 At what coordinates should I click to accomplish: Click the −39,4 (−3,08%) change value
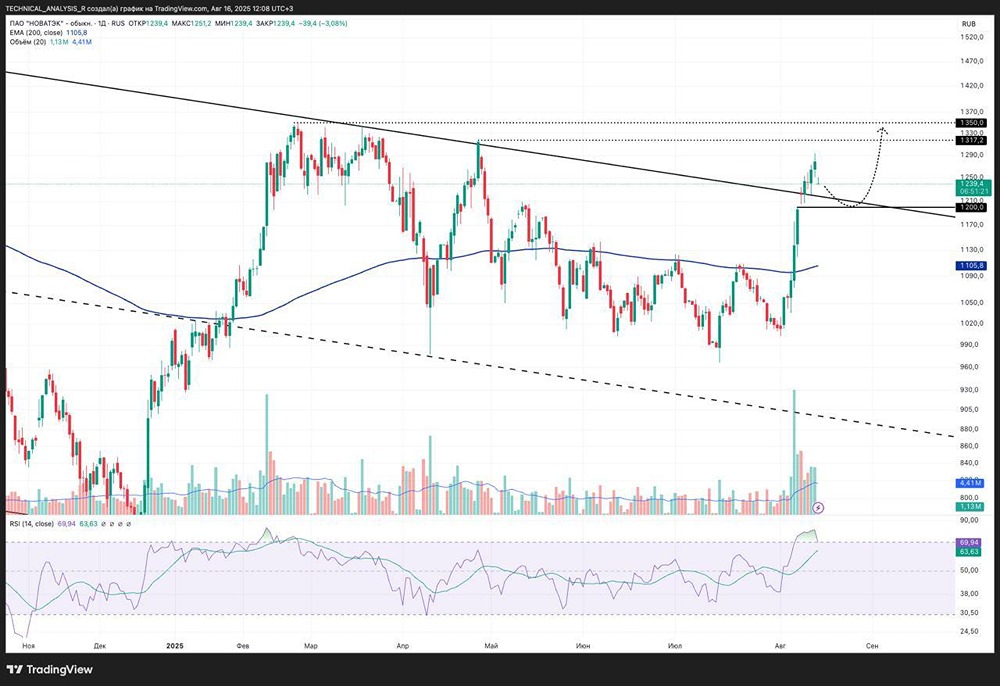[323, 24]
